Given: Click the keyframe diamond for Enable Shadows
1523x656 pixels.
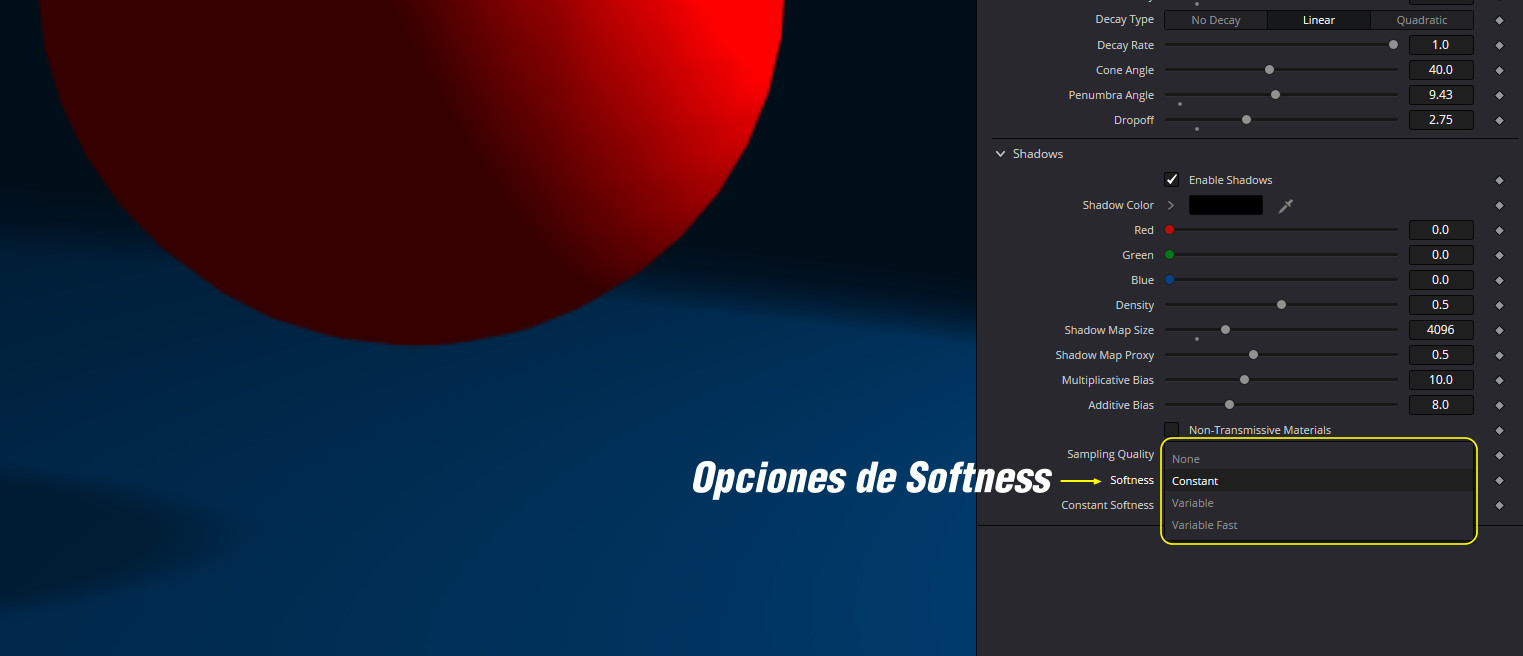Looking at the screenshot, I should click(1499, 181).
